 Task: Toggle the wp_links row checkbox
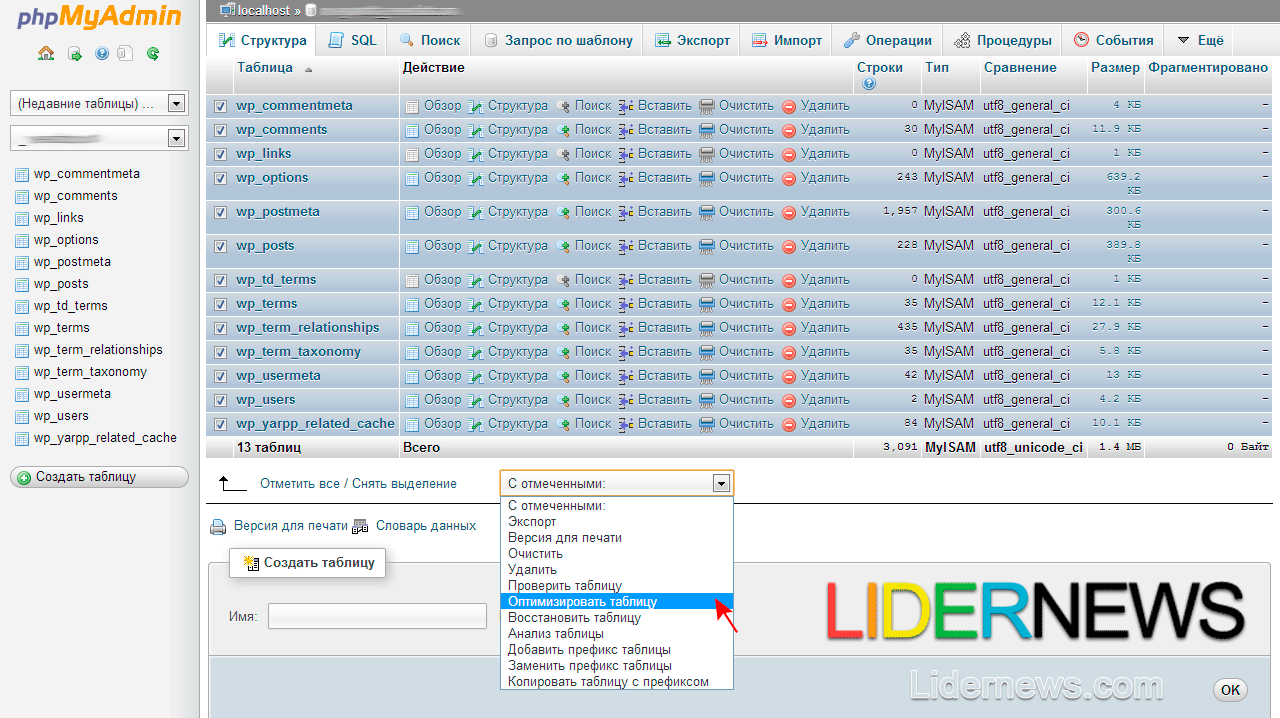pos(220,154)
